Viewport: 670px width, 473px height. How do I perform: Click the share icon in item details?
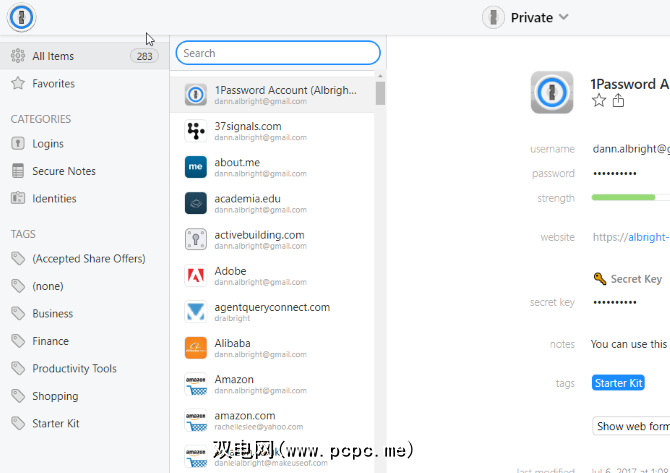(x=618, y=100)
